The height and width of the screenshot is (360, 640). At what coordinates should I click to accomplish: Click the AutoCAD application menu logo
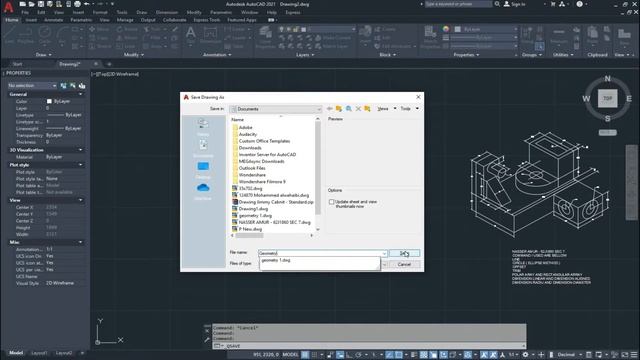click(x=8, y=7)
